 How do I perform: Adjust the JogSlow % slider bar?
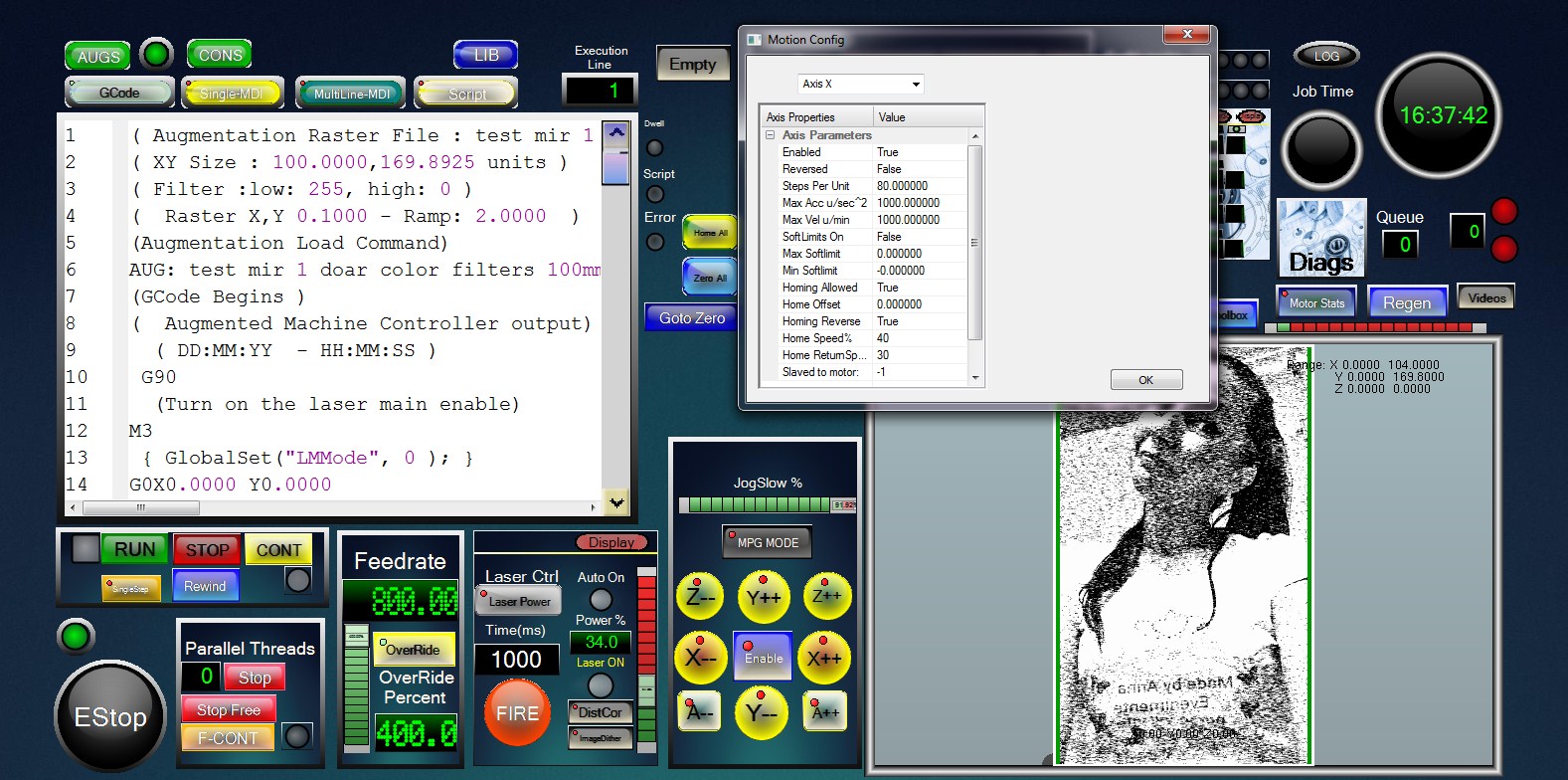click(767, 505)
